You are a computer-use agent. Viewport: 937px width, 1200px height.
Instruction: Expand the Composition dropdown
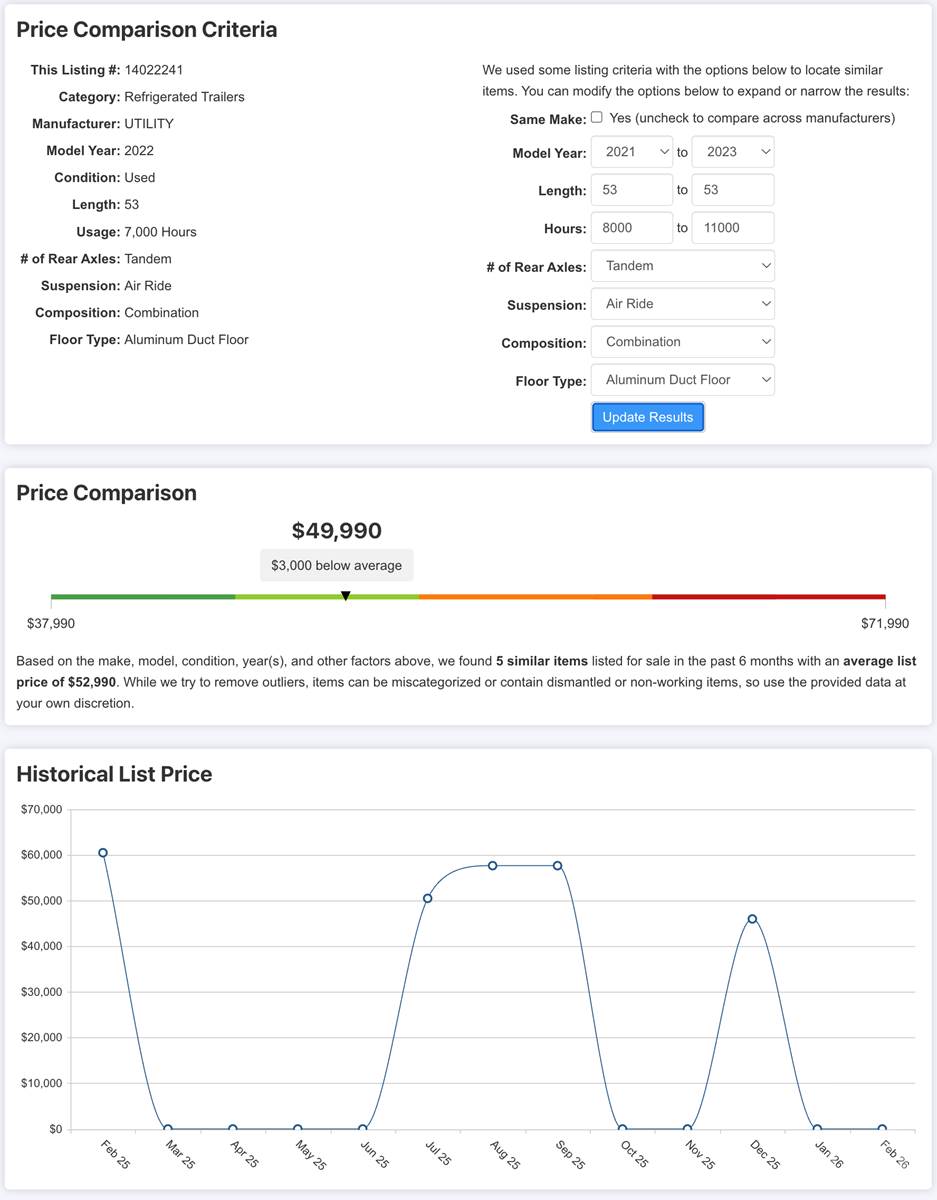(x=682, y=342)
